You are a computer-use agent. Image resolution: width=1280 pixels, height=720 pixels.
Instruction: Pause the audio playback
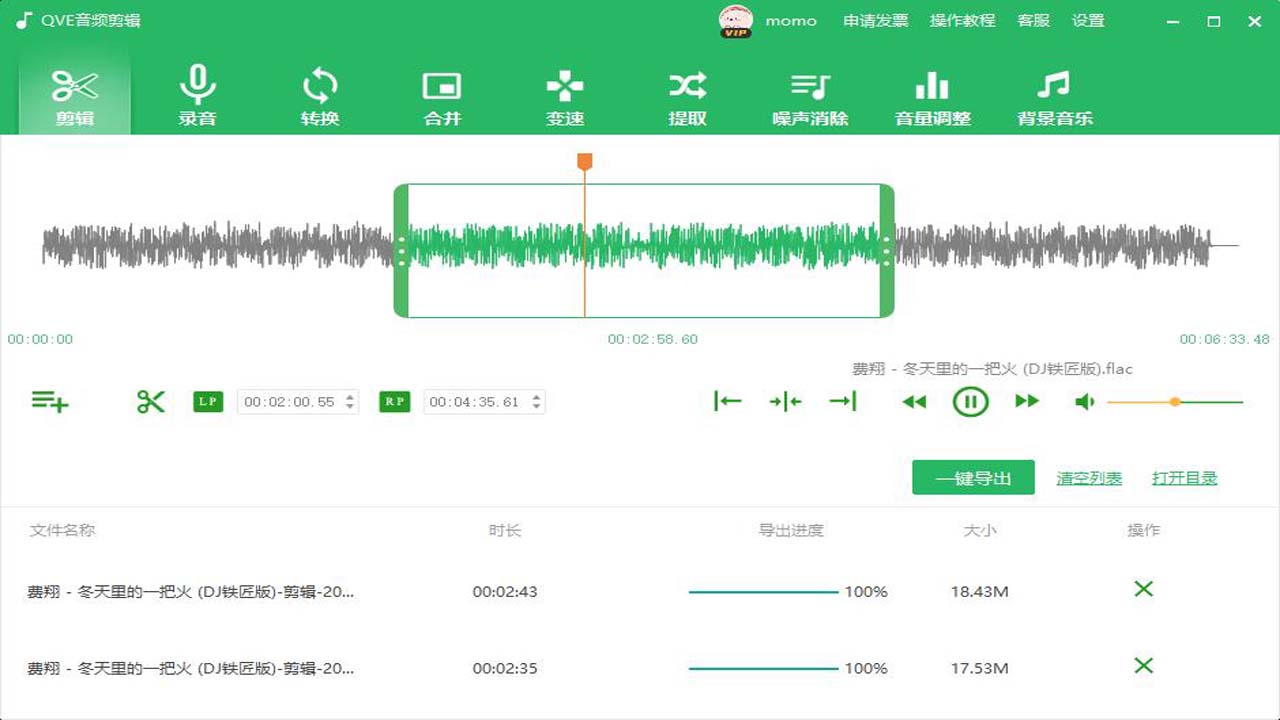tap(969, 401)
